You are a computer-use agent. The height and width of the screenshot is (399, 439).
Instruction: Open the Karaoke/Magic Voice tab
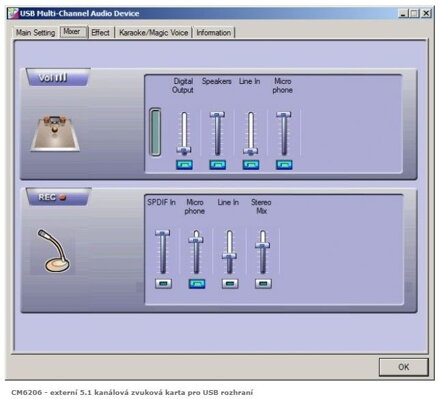[153, 33]
